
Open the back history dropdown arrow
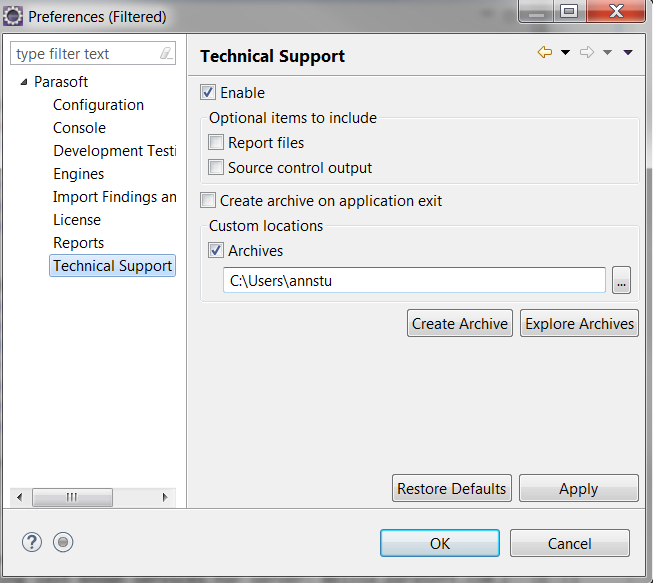(565, 52)
